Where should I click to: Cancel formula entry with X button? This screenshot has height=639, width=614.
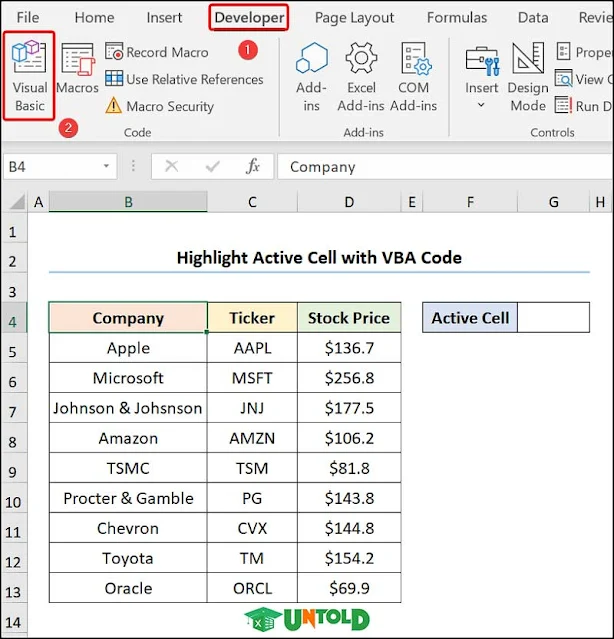click(x=171, y=166)
